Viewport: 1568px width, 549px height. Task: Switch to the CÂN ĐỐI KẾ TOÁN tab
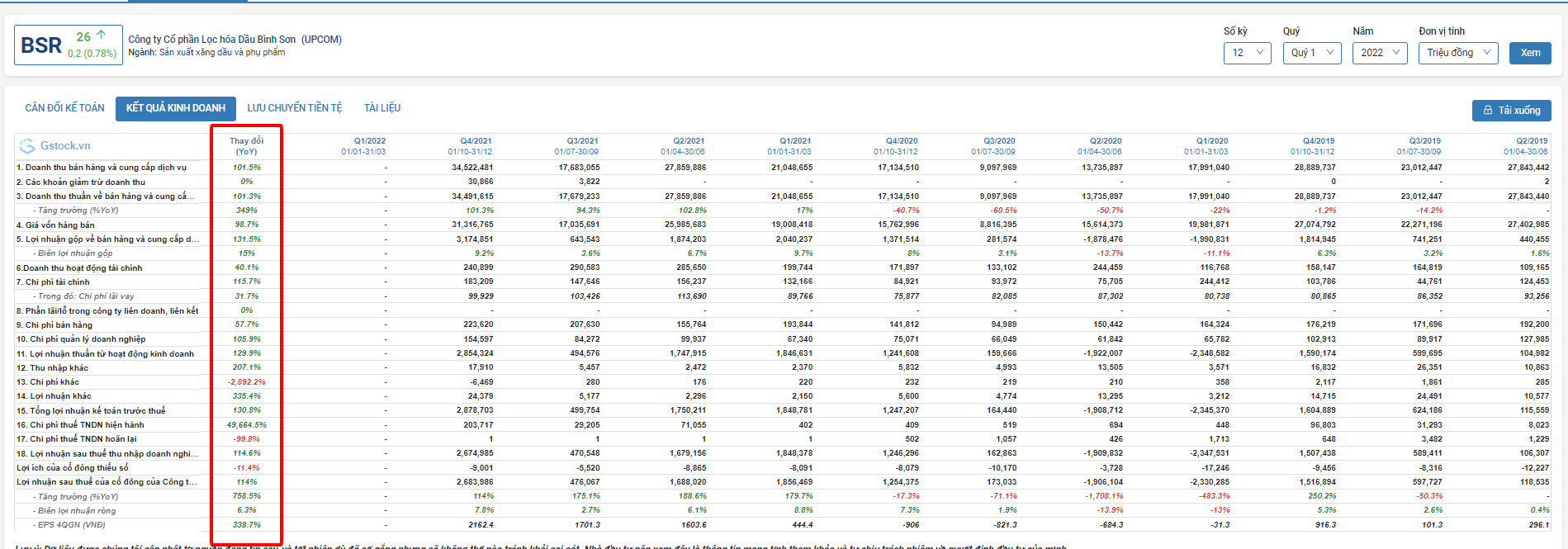(x=64, y=108)
